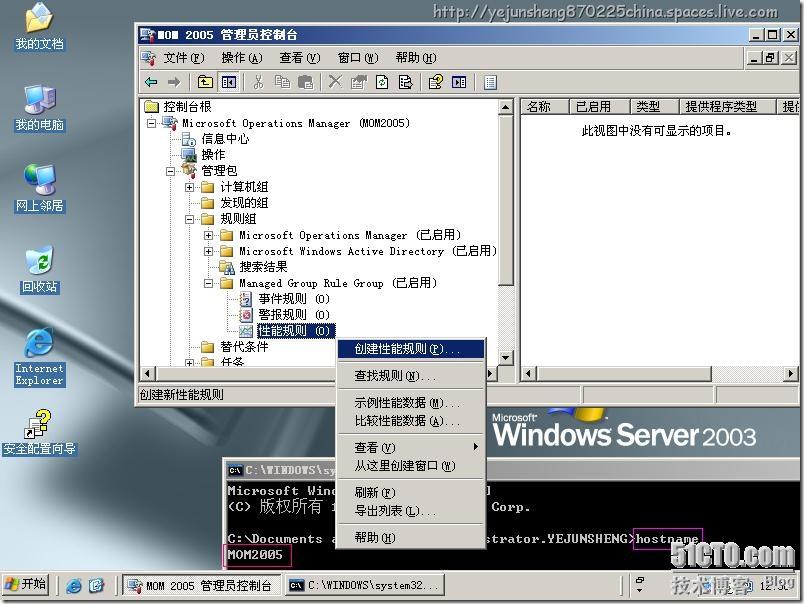804x604 pixels.
Task: Click tree pane vertical scrollbar down arrow
Action: pos(506,357)
